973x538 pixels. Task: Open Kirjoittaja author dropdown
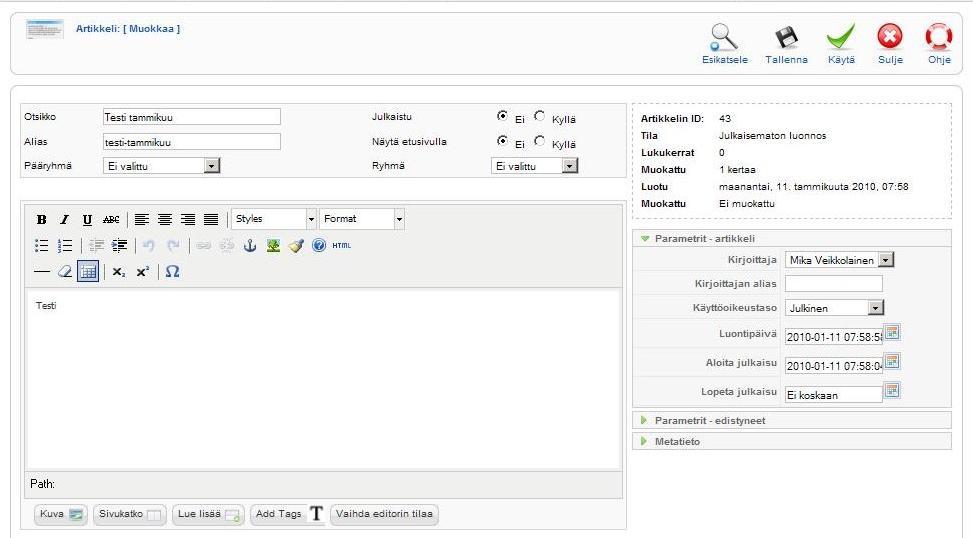[x=839, y=260]
